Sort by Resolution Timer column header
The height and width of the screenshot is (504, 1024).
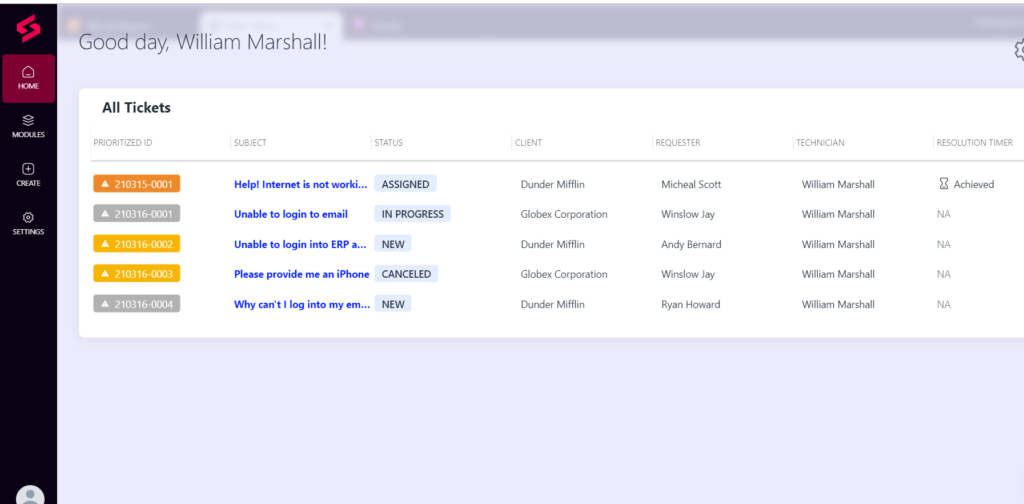974,143
